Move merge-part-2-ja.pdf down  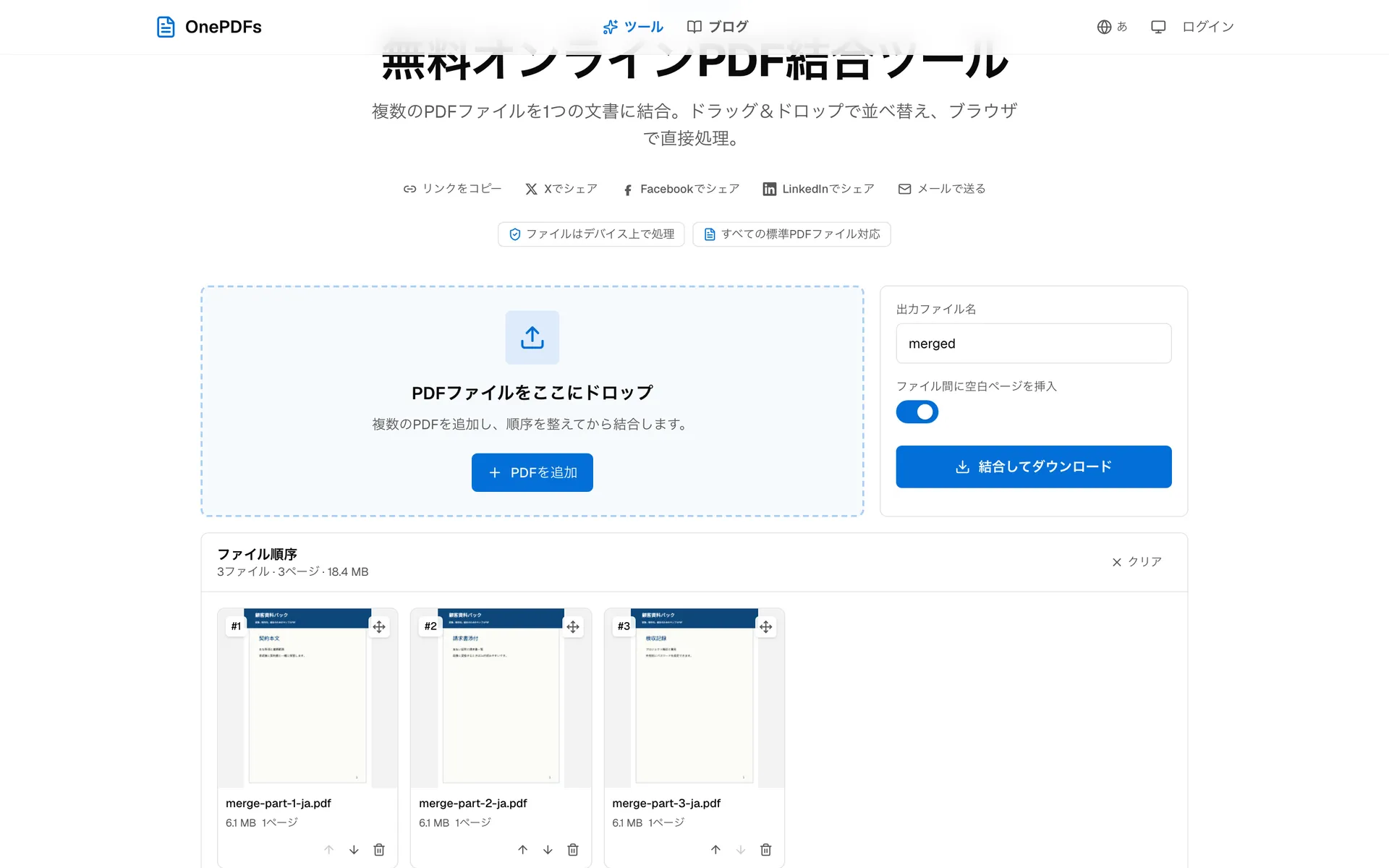pyautogui.click(x=548, y=850)
